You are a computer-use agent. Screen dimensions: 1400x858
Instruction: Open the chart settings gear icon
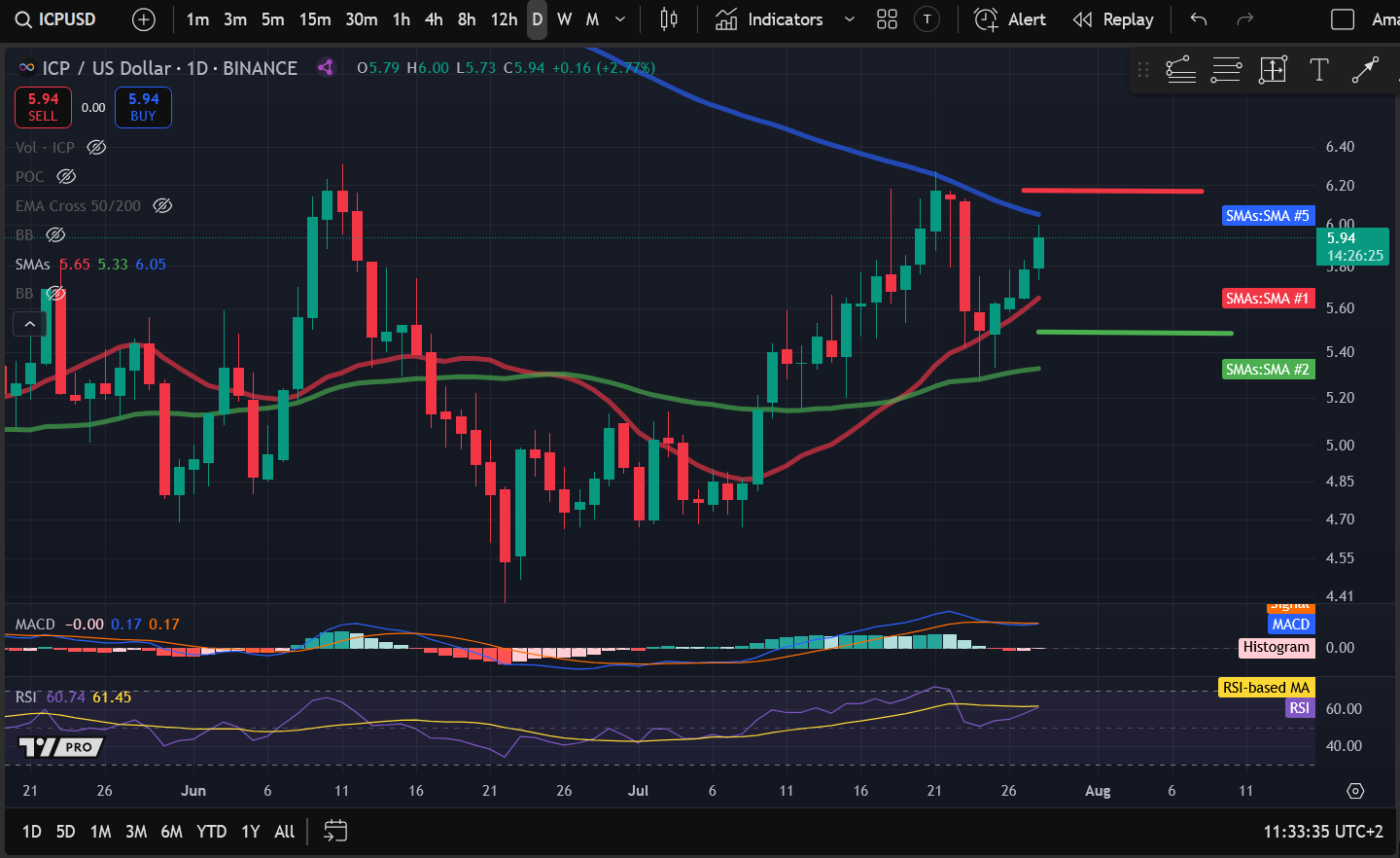click(x=1355, y=791)
